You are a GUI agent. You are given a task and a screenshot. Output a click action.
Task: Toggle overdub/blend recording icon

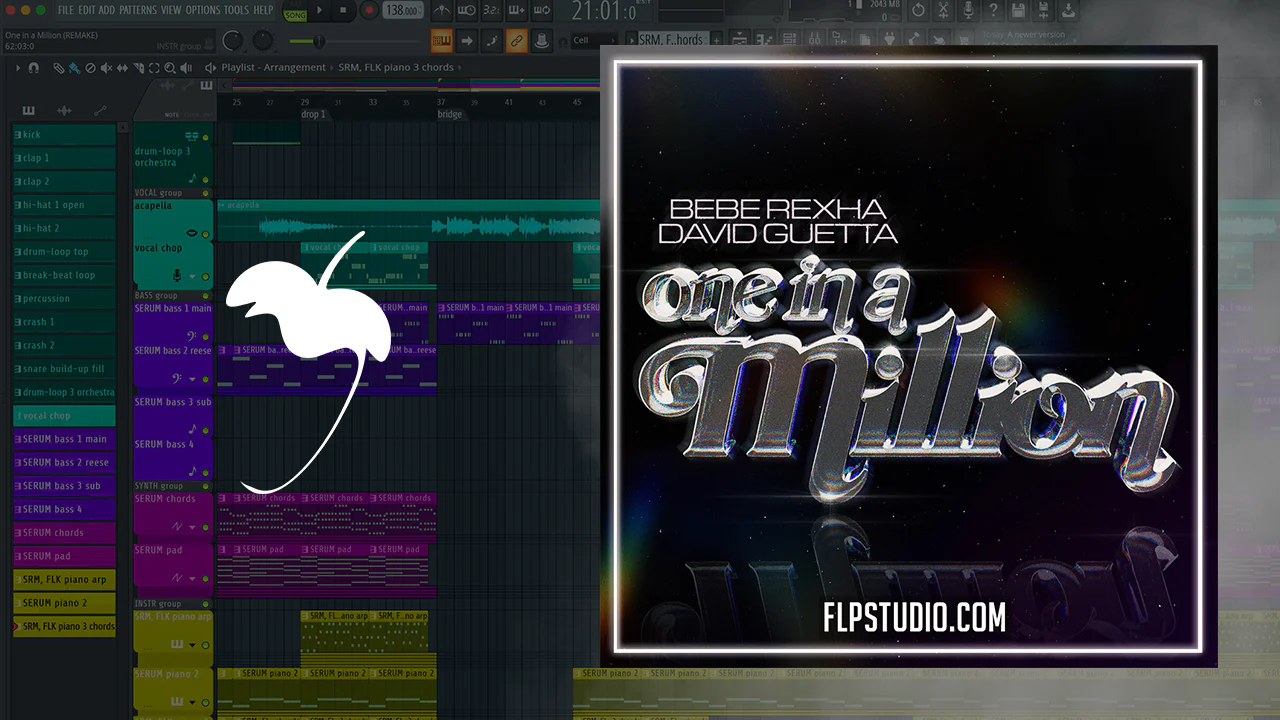[x=517, y=11]
